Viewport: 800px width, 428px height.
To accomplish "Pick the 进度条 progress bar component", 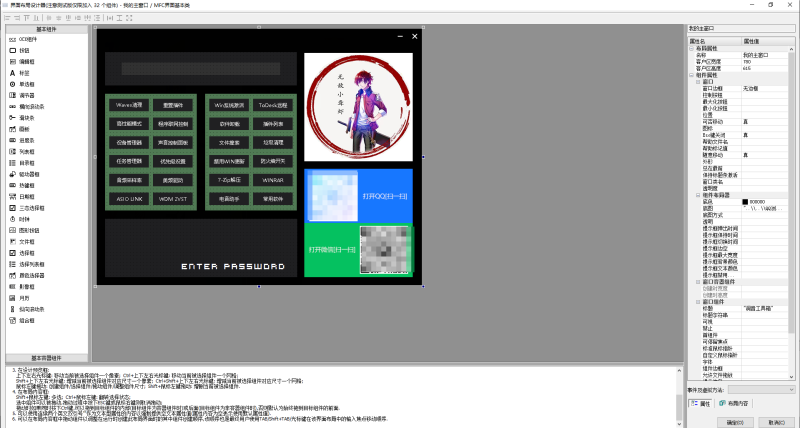I will click(22, 140).
